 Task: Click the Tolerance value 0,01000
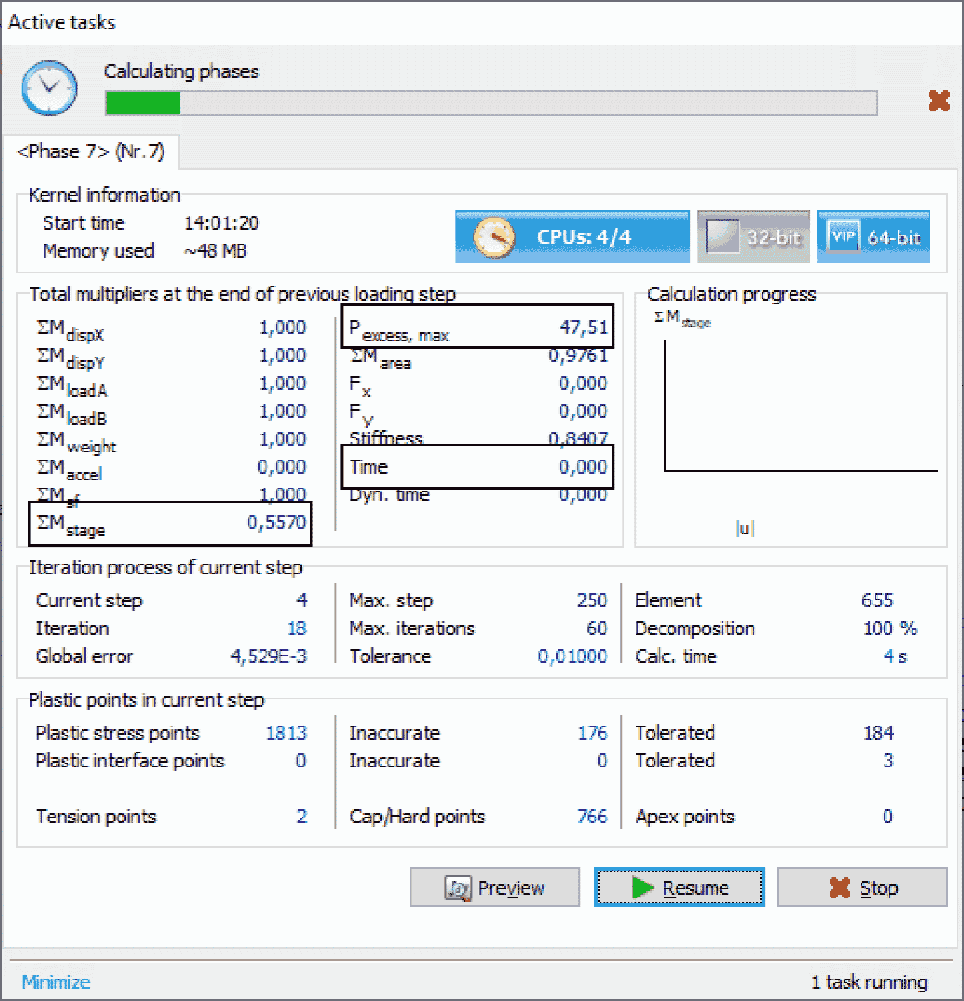[x=572, y=656]
